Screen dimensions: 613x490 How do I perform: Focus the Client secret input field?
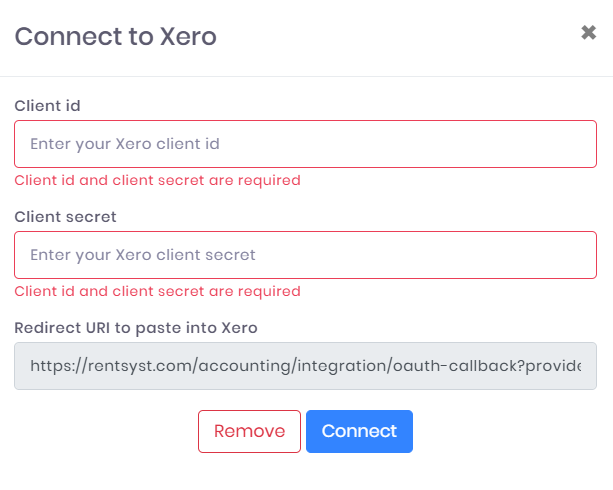305,255
